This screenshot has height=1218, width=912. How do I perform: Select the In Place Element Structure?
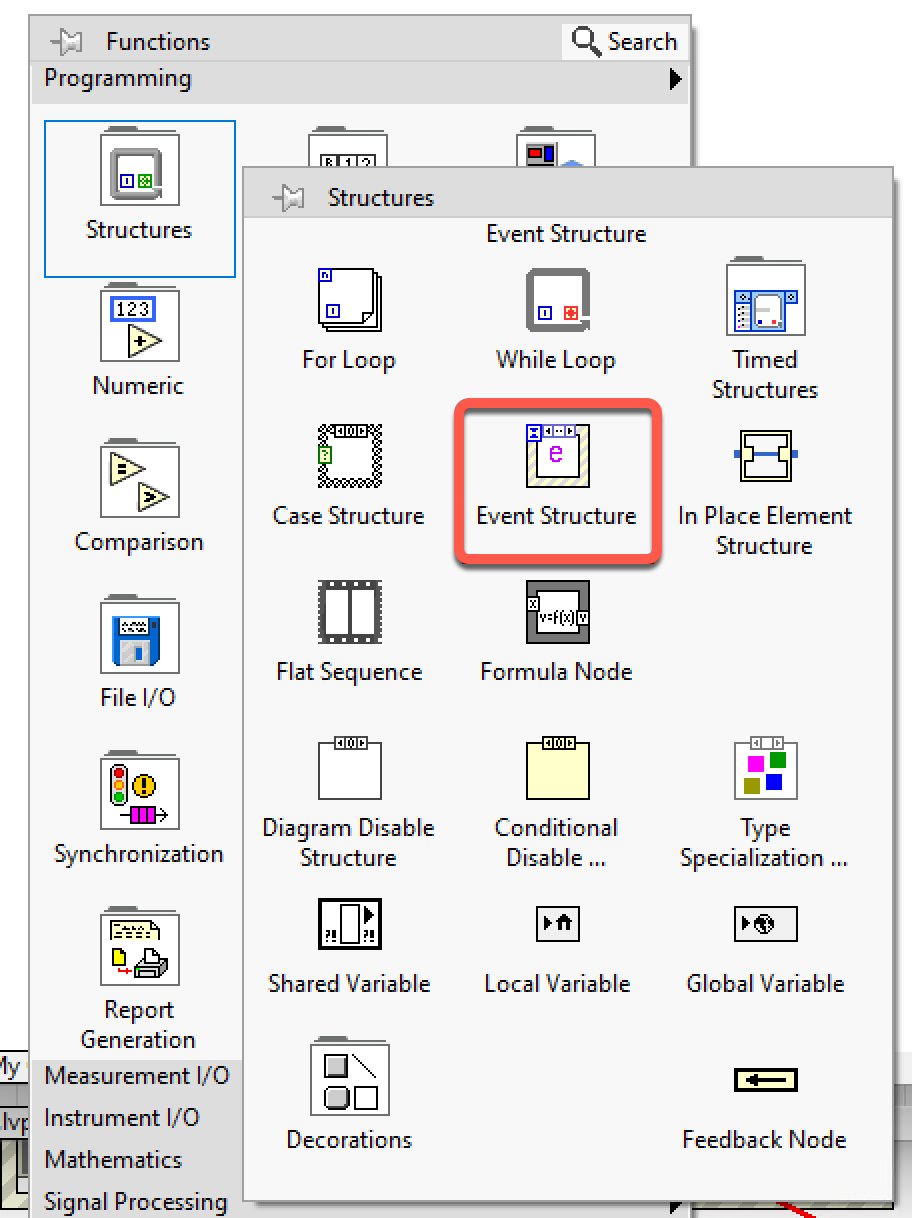click(764, 455)
